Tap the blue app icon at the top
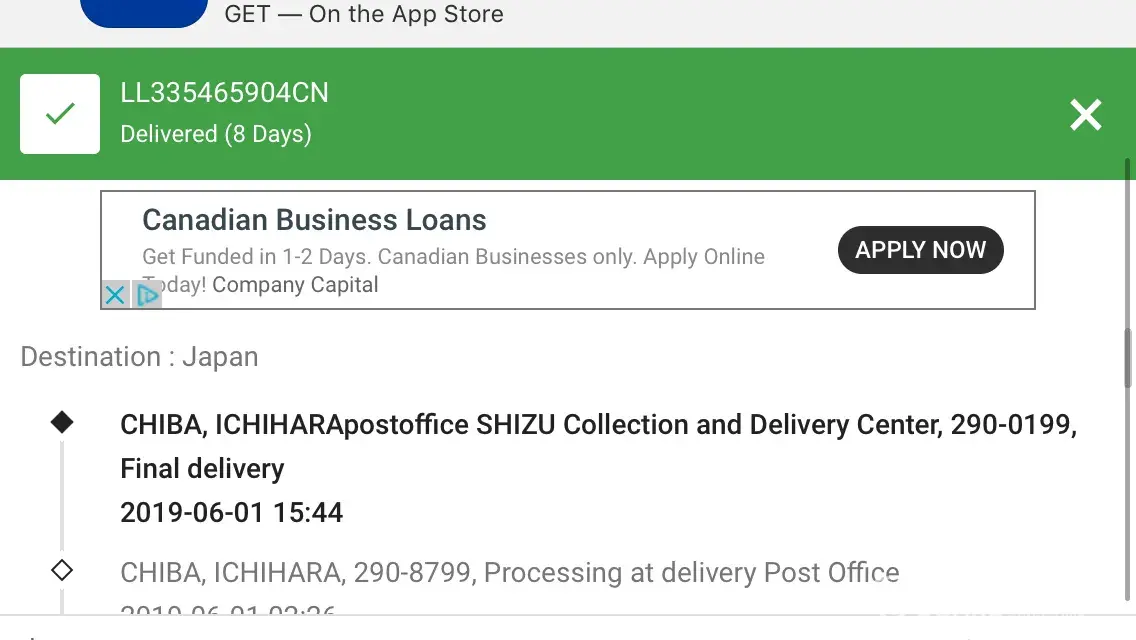 click(x=144, y=13)
